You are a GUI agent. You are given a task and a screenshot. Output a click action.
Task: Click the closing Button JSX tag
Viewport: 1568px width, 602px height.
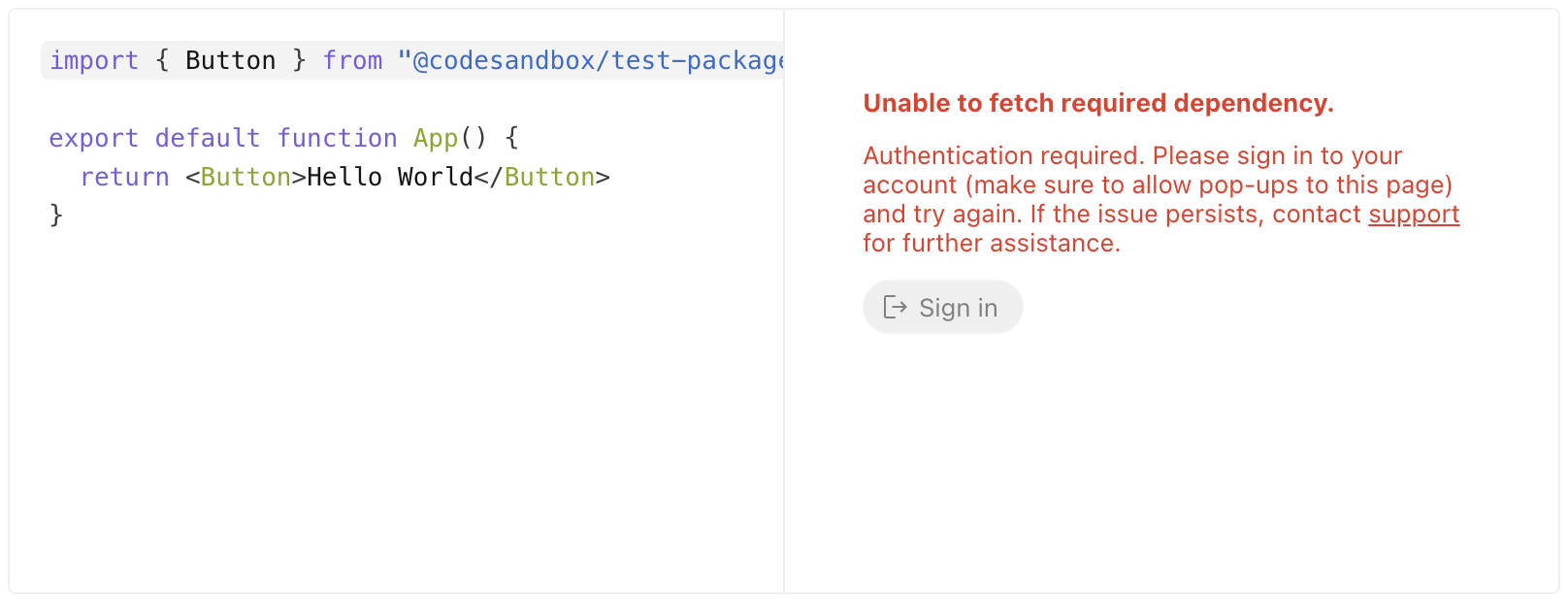click(549, 178)
